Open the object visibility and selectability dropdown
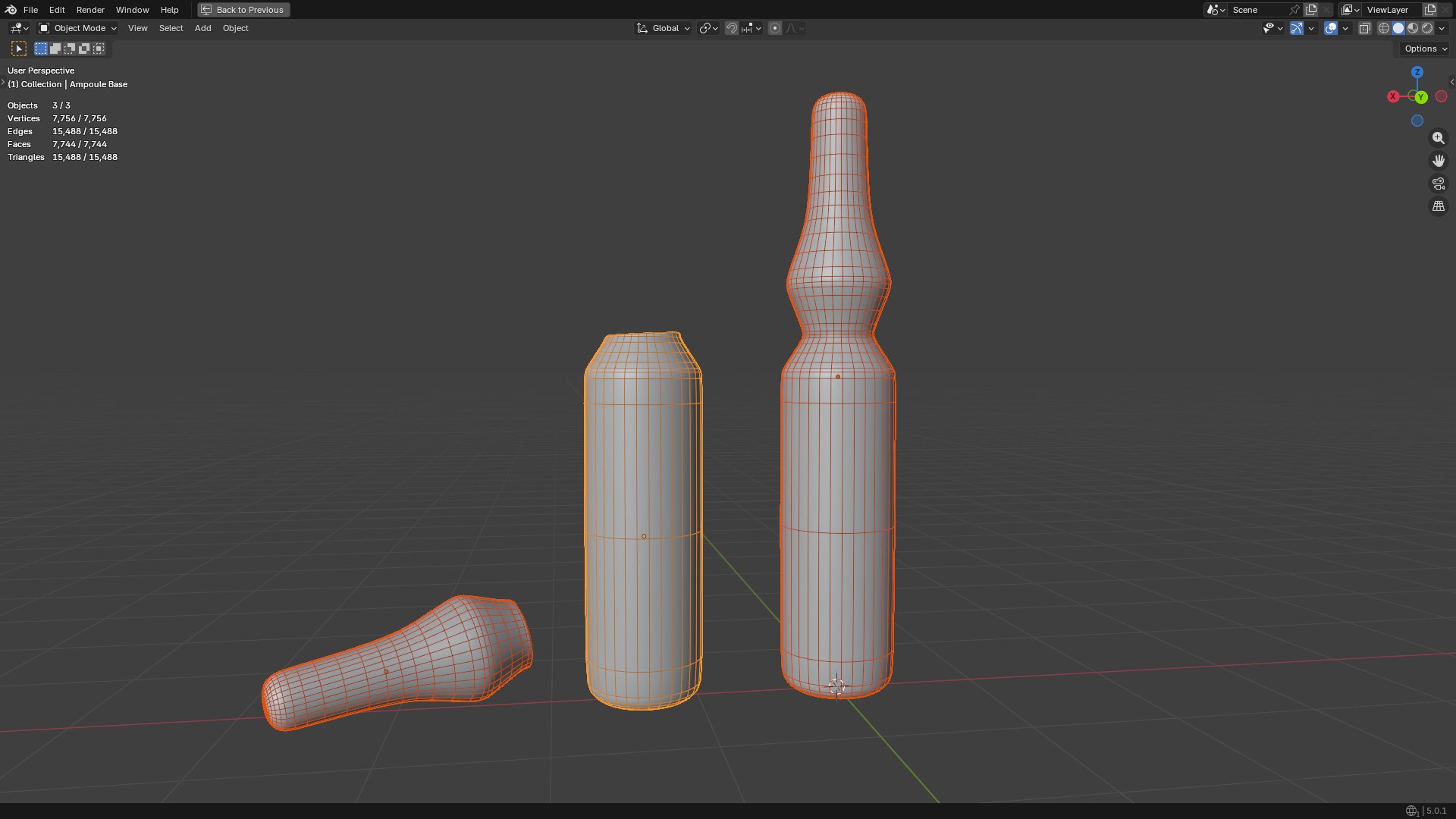Viewport: 1456px width, 819px height. [x=1272, y=28]
